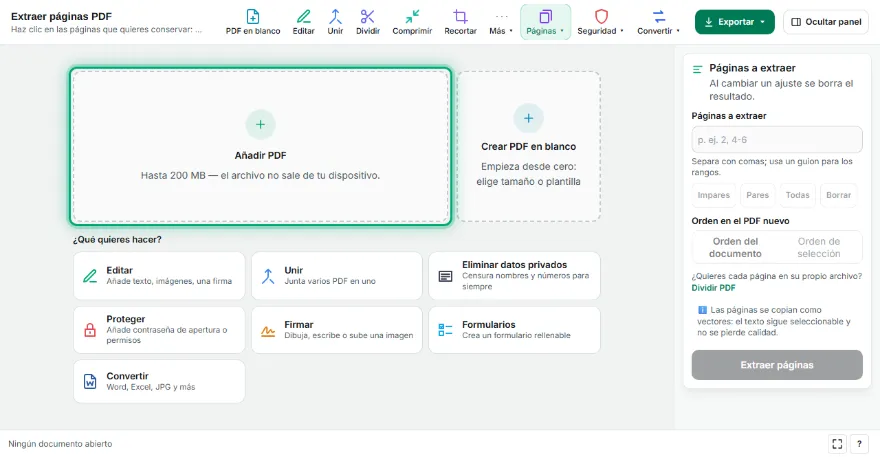Select the Recortar crop tool
Screen dimensions: 880x457
pyautogui.click(x=460, y=22)
